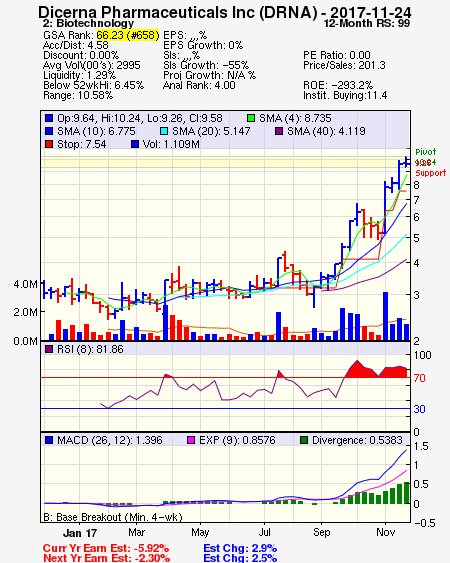Click the green 'Pivot' label beside the chart
The height and width of the screenshot is (563, 450).
click(426, 152)
